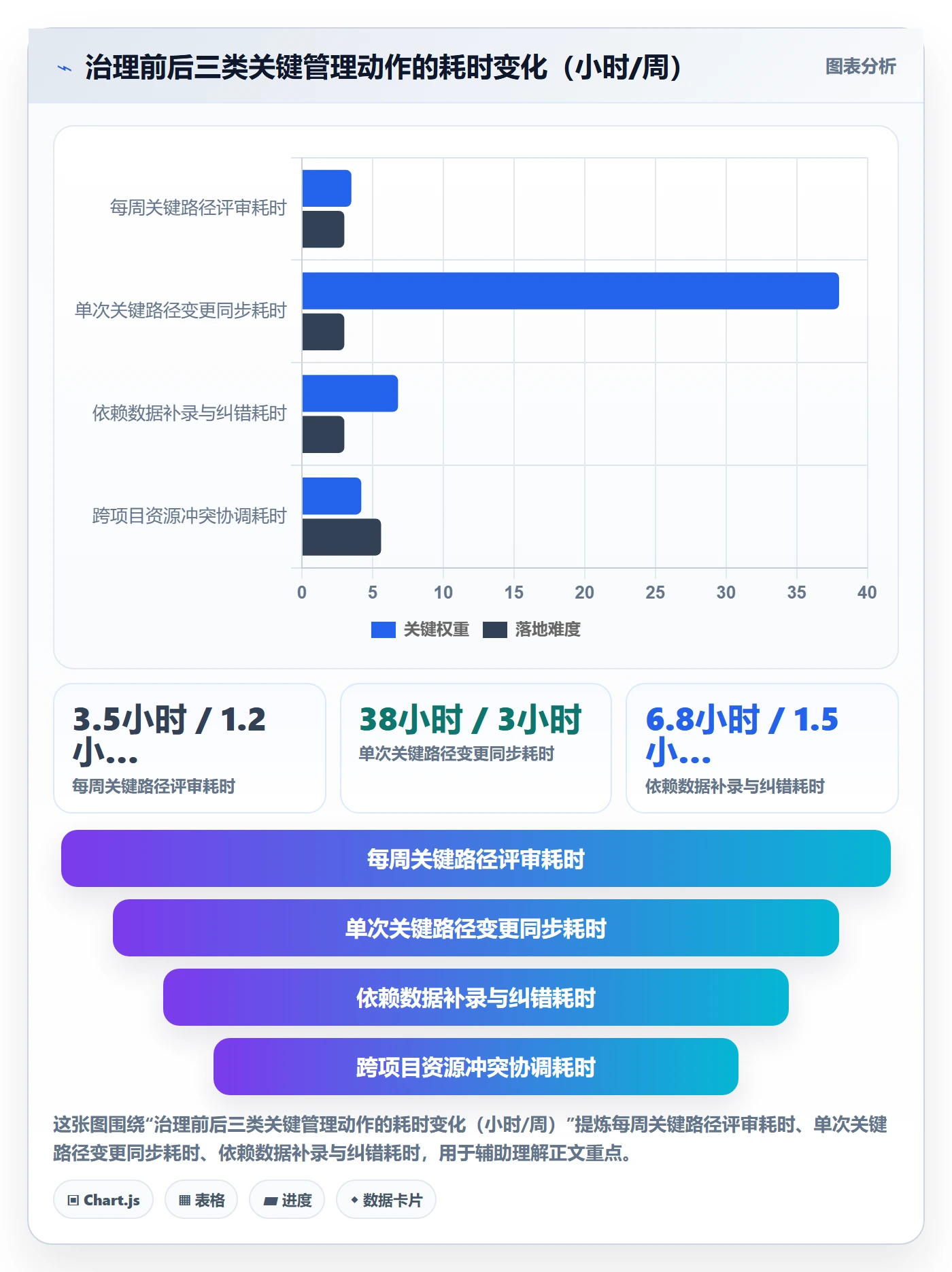This screenshot has height=1272, width=952.
Task: Click the 表格 tag chip
Action: click(201, 1200)
